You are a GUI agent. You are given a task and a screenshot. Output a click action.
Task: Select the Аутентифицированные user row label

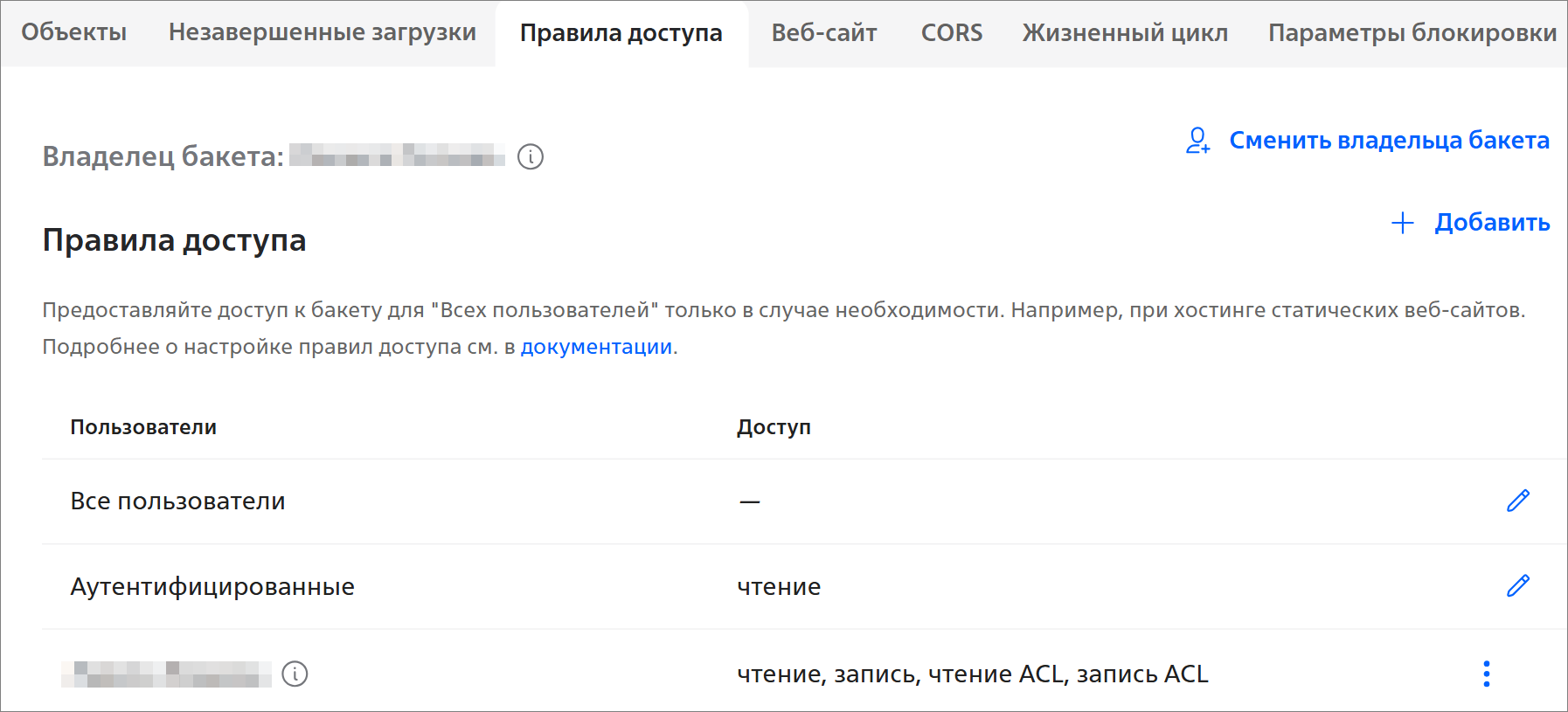pyautogui.click(x=212, y=586)
